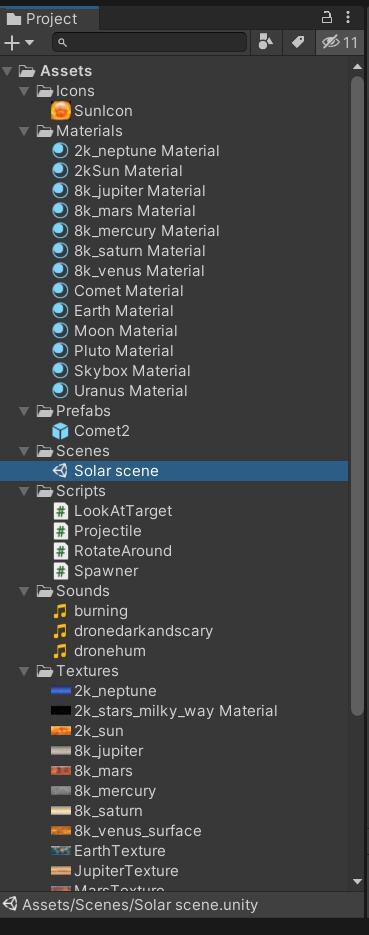Select Pluto Material in the list

[124, 351]
